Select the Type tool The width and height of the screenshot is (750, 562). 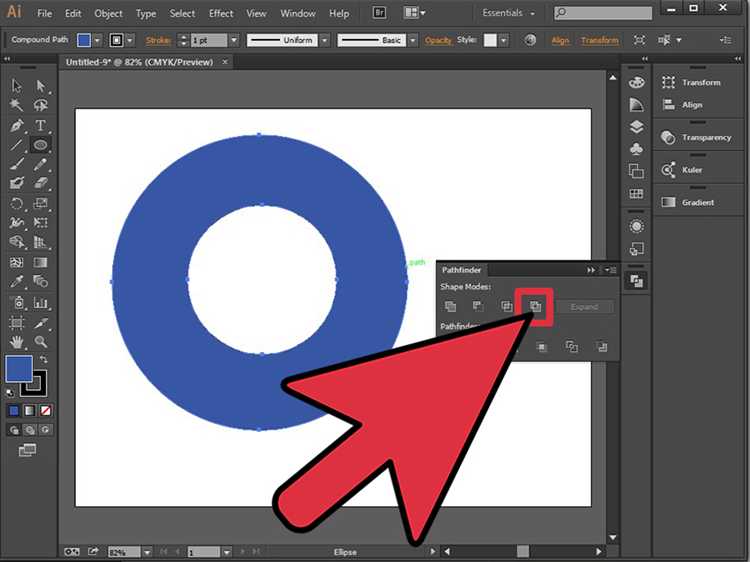41,125
